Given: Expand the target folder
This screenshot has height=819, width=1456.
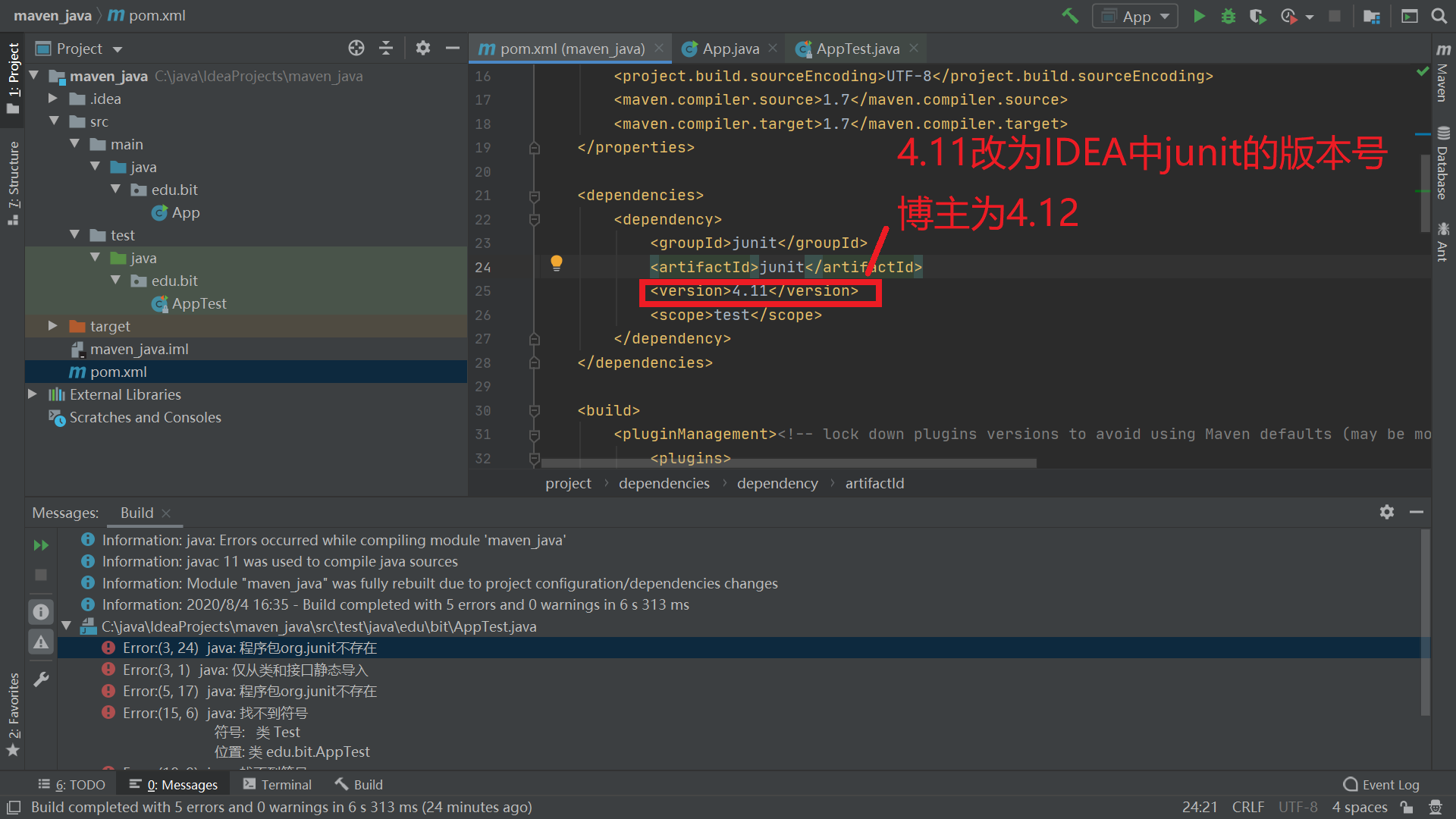Looking at the screenshot, I should click(x=52, y=325).
